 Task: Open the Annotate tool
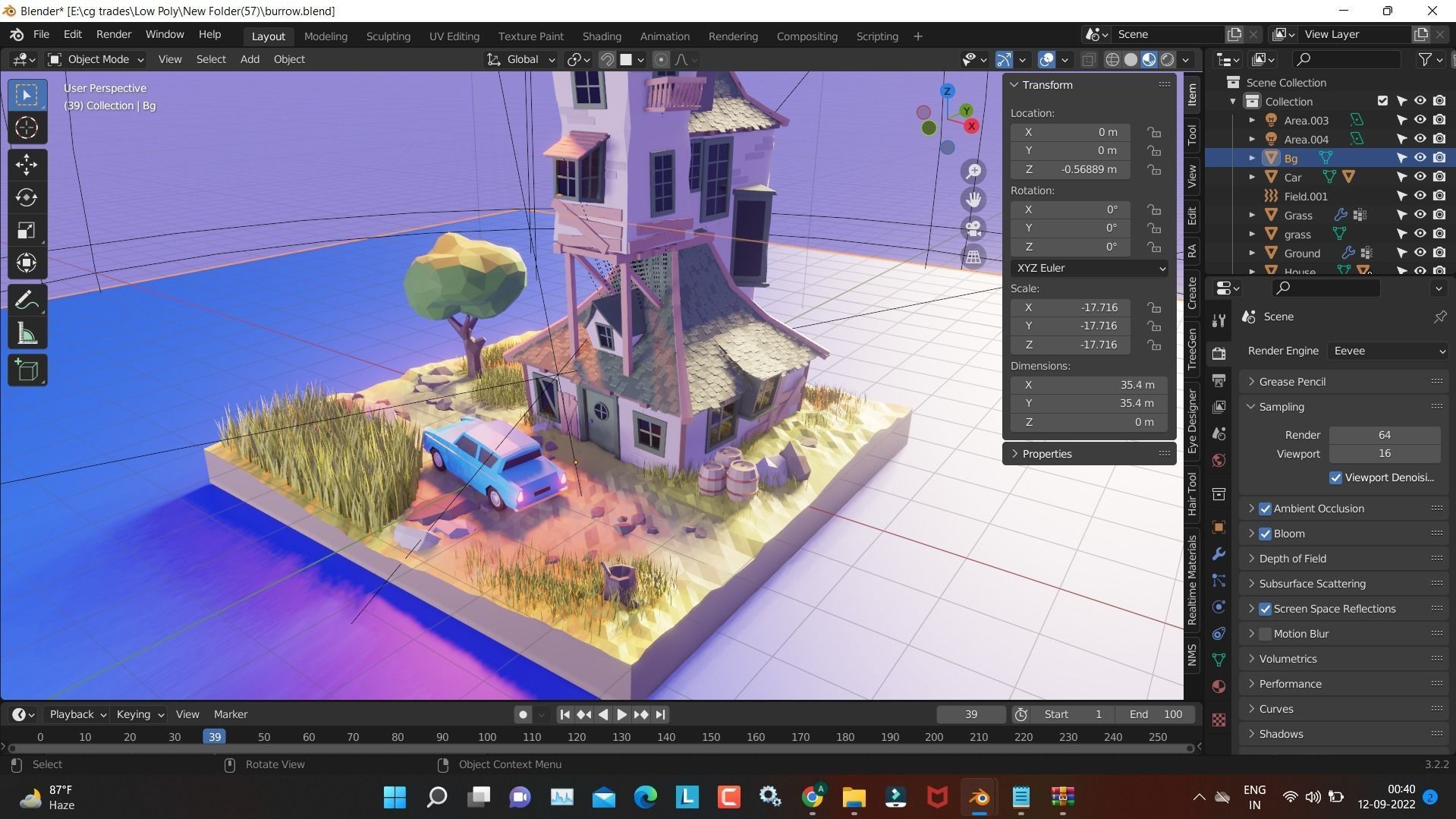point(27,298)
